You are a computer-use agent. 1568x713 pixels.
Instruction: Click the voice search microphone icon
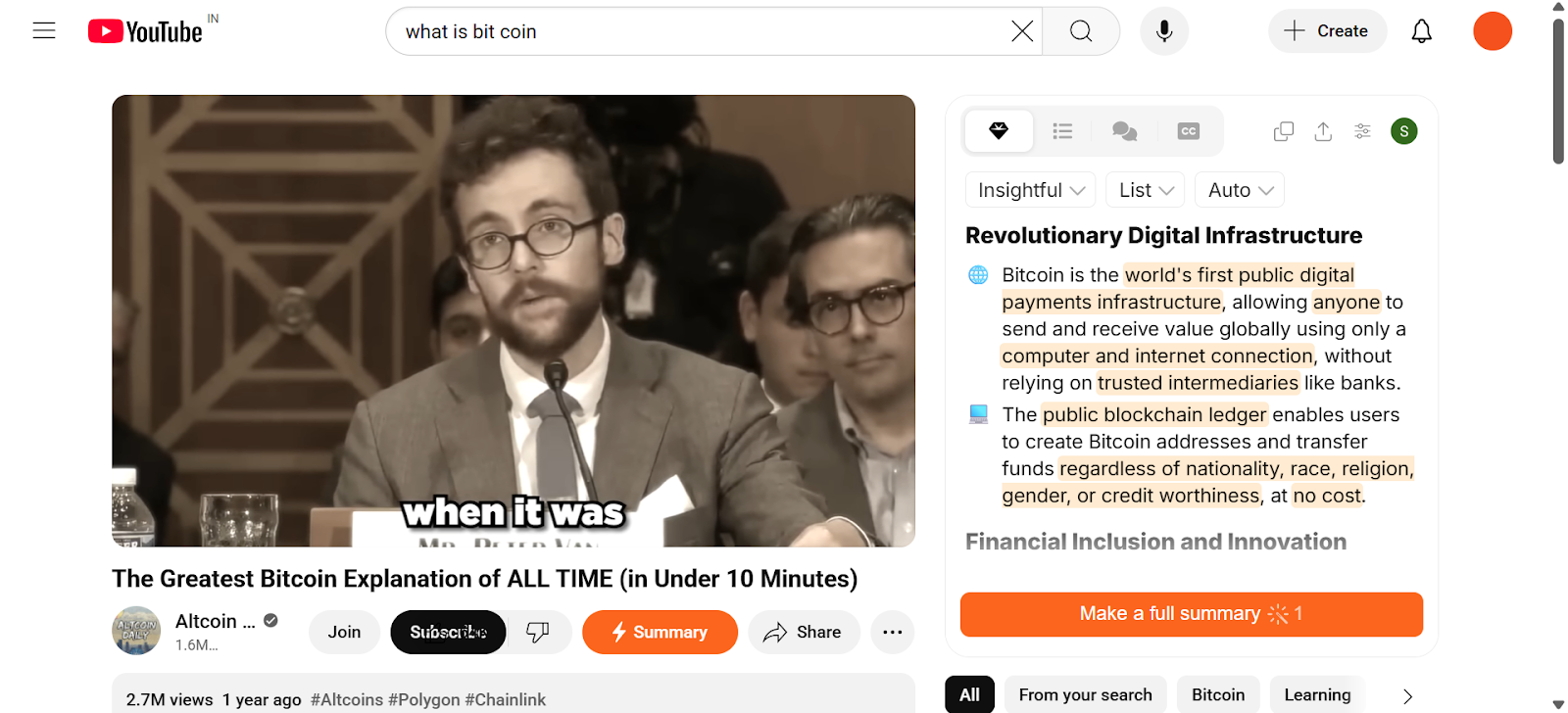coord(1164,31)
